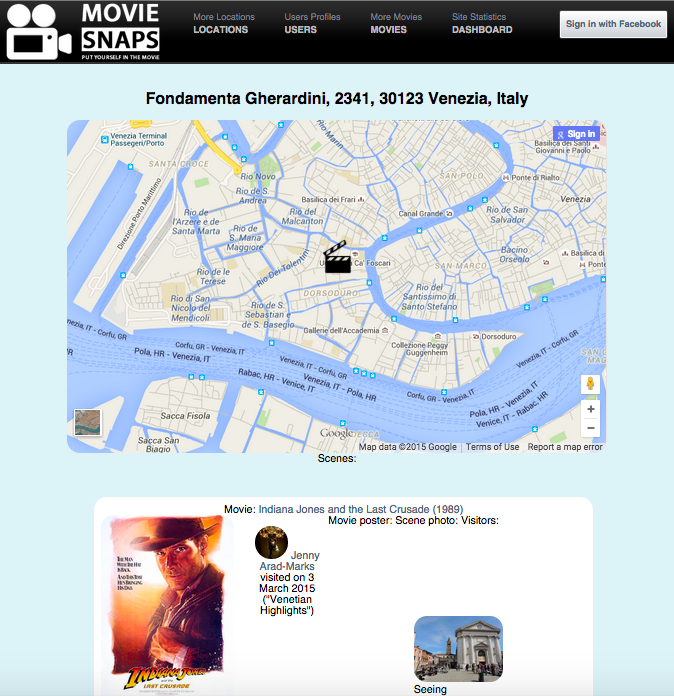This screenshot has width=674, height=696.
Task: Open the USERS menu item
Action: point(301,30)
